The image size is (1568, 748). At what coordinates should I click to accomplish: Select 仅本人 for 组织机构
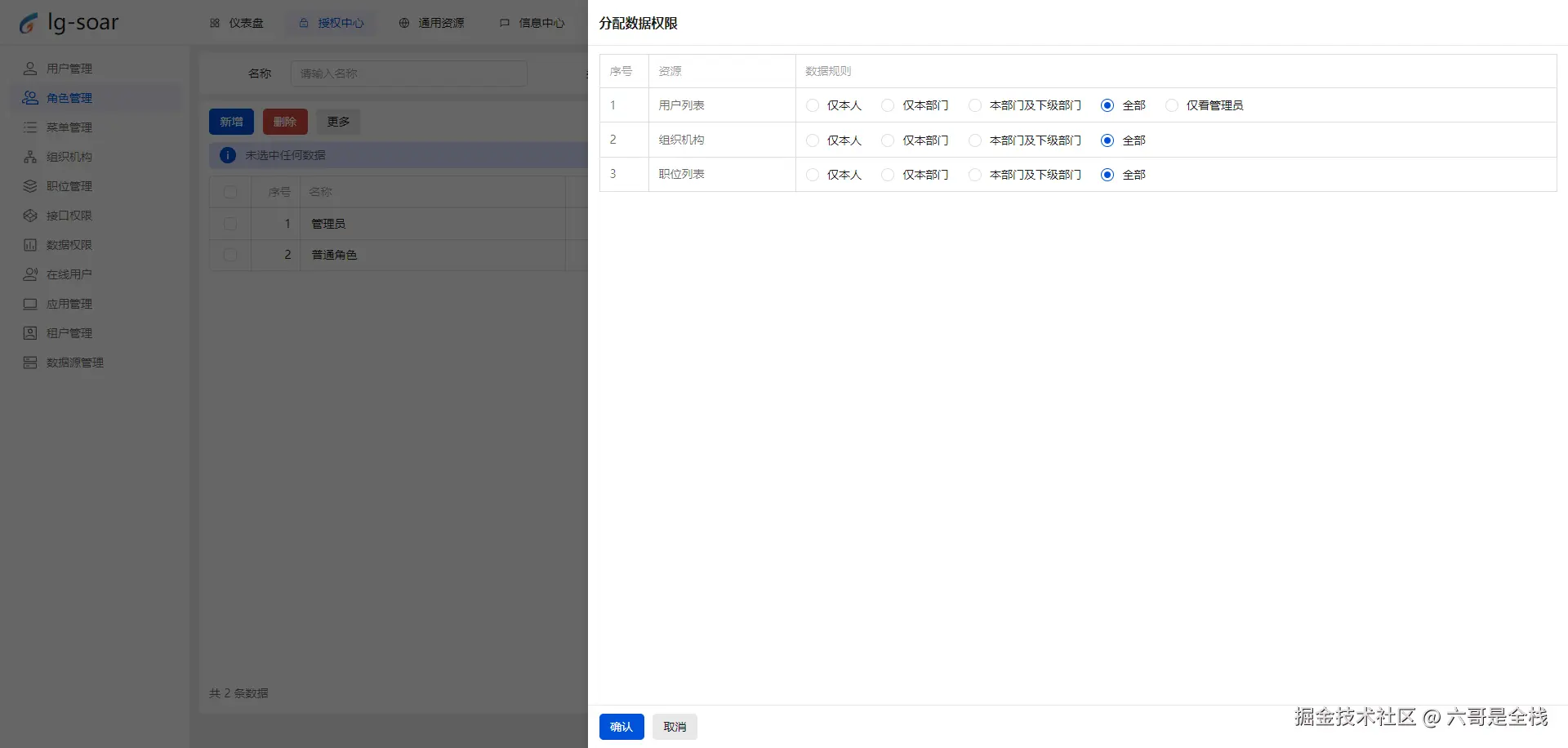(x=813, y=140)
